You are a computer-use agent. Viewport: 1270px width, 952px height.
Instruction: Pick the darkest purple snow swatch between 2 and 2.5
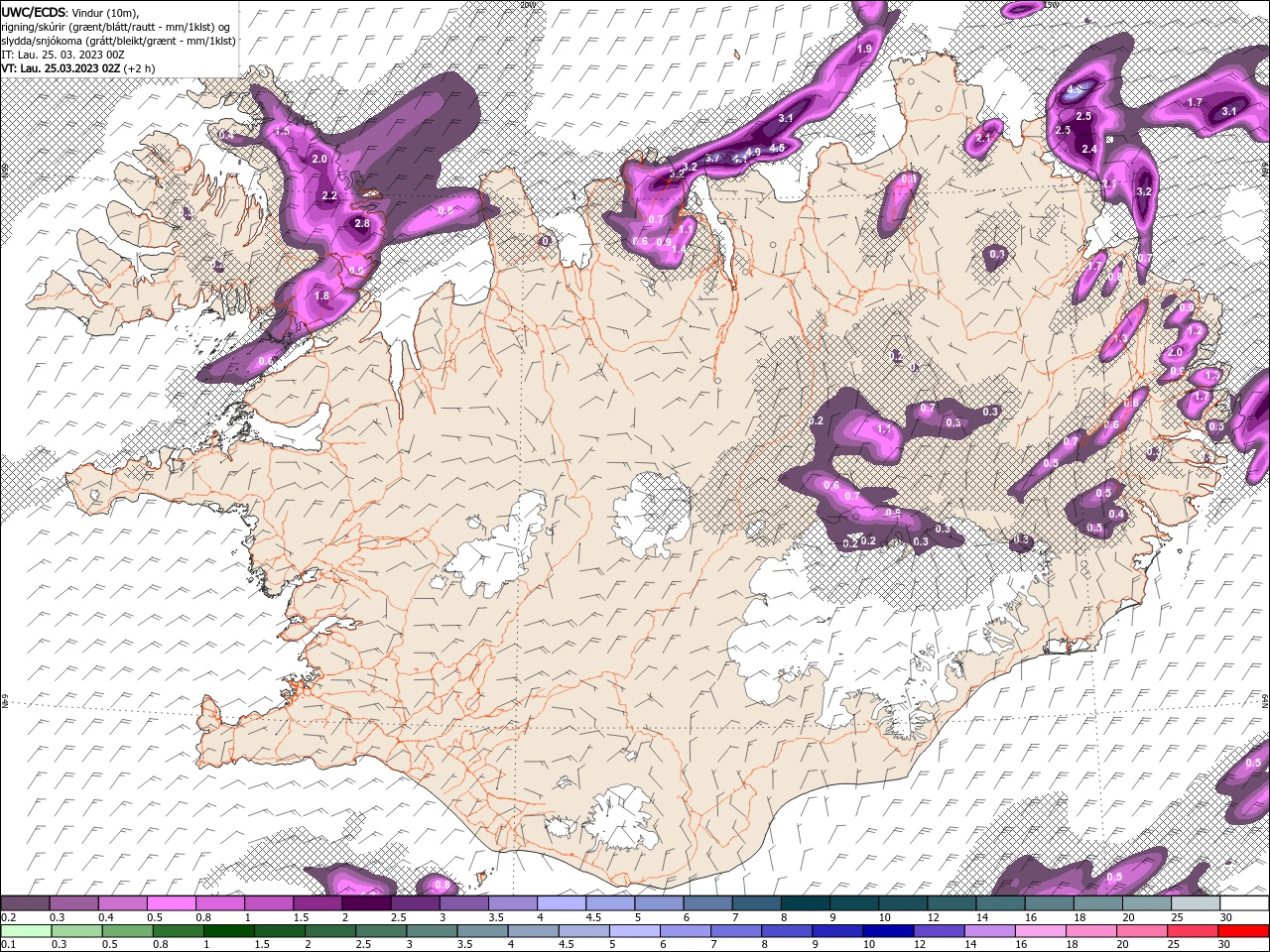tap(366, 903)
